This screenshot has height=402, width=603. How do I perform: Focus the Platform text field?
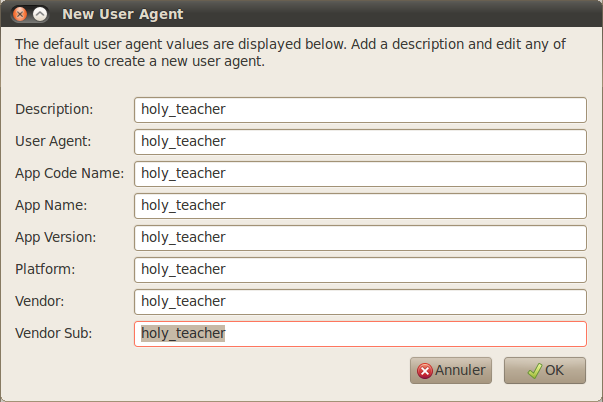pyautogui.click(x=360, y=269)
